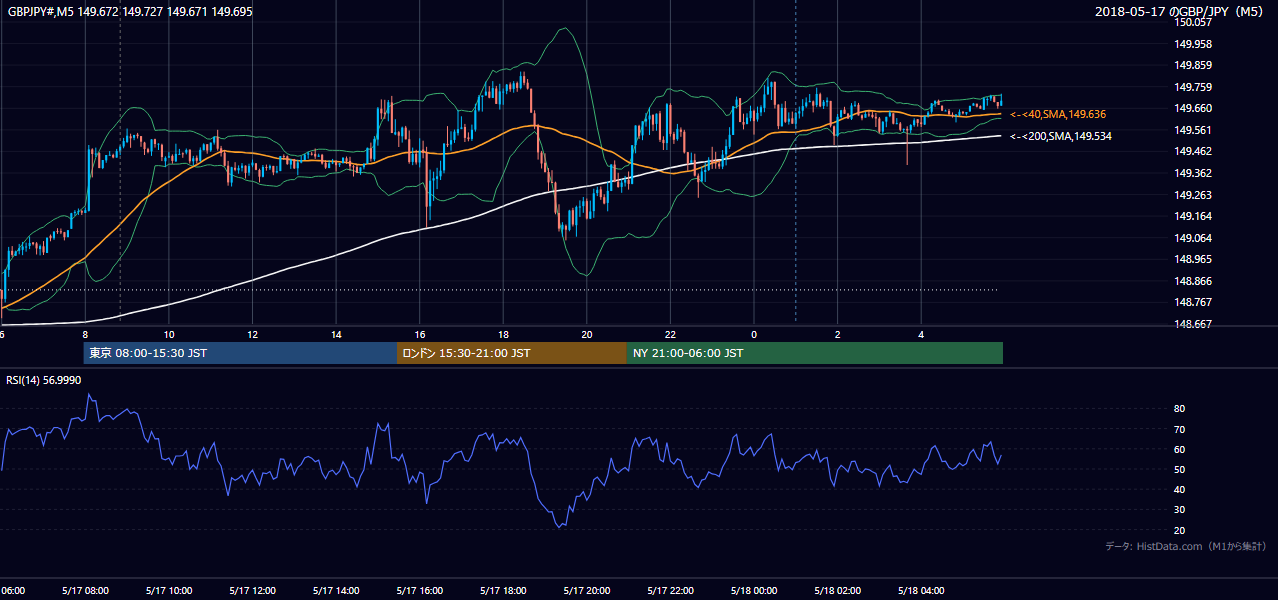Screen dimensions: 1278x600
Task: Click hour tick 14 under the price chart
Action: coord(336,335)
